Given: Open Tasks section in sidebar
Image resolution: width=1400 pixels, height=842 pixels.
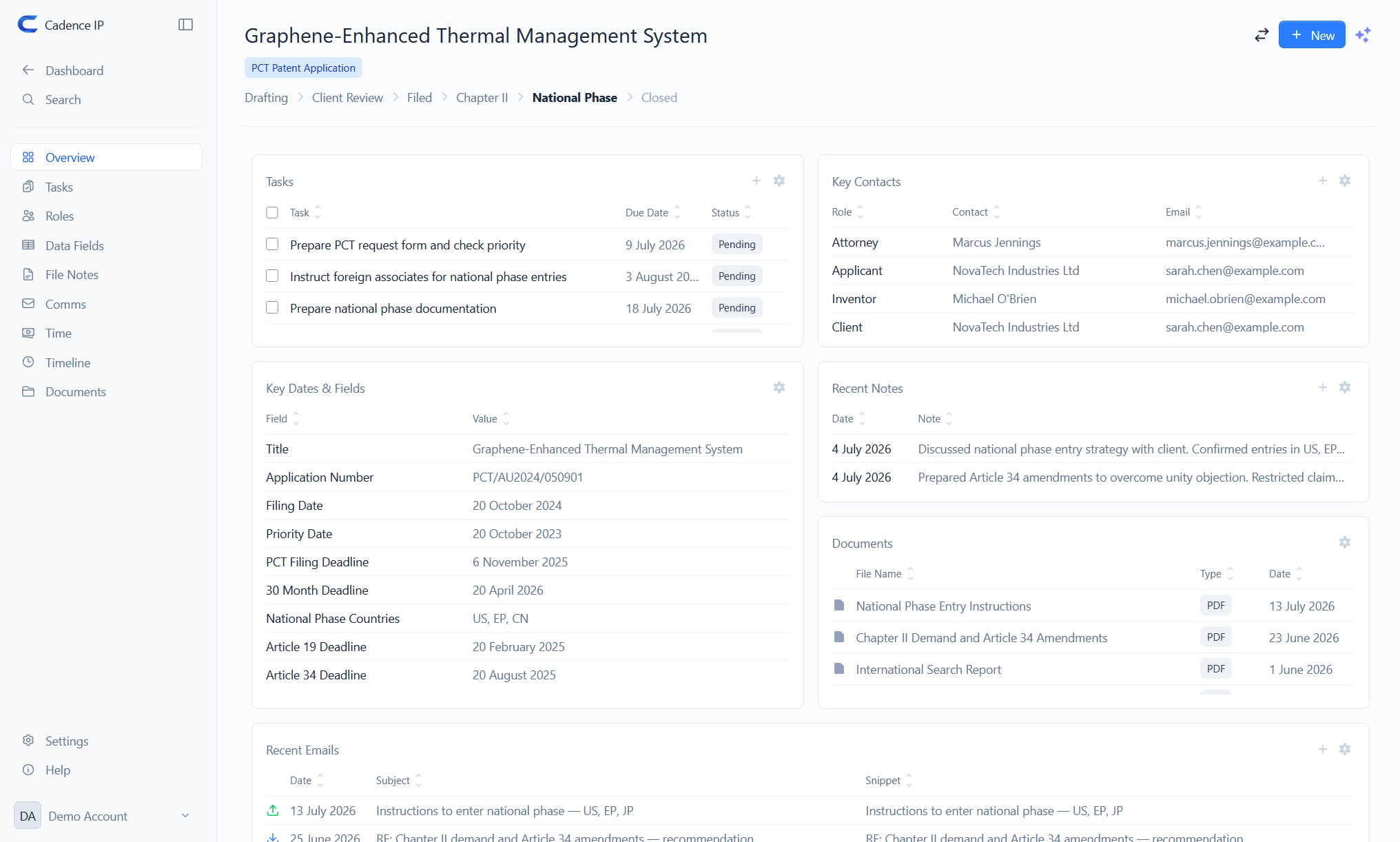Looking at the screenshot, I should tap(107, 187).
